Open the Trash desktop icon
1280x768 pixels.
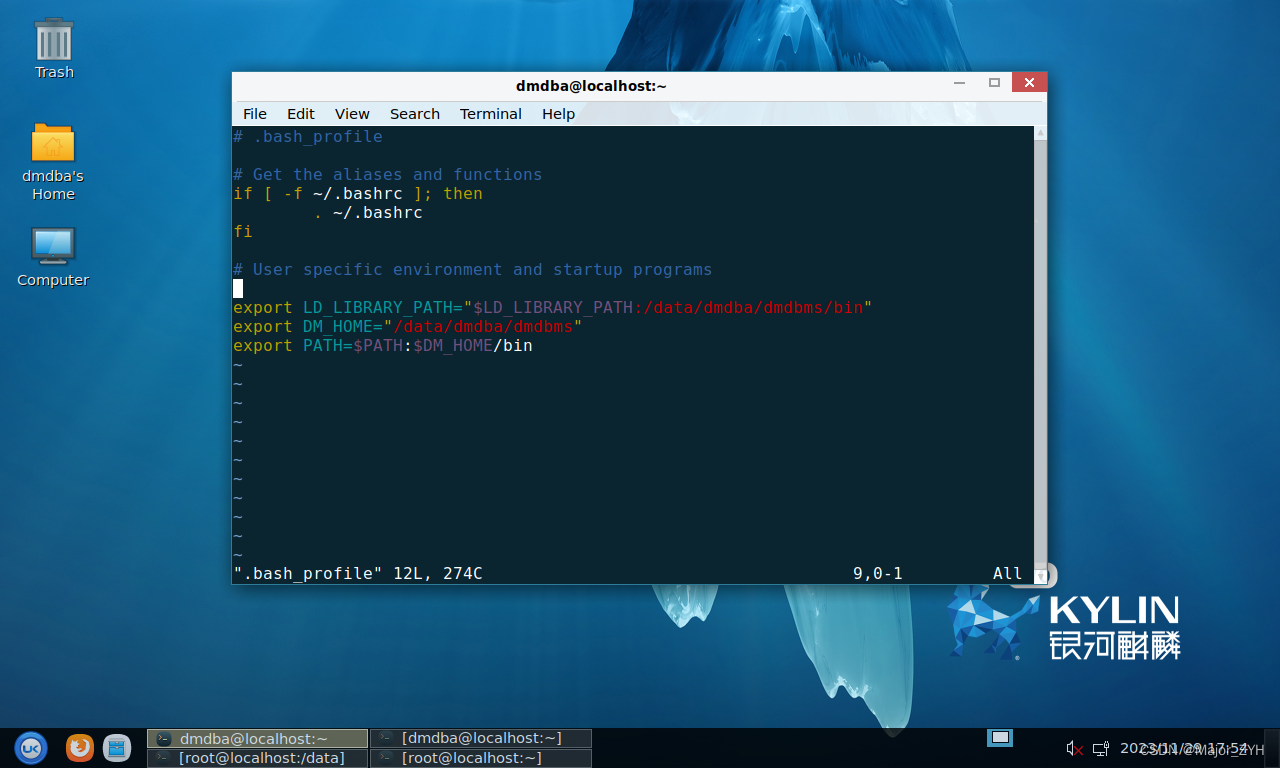click(54, 48)
